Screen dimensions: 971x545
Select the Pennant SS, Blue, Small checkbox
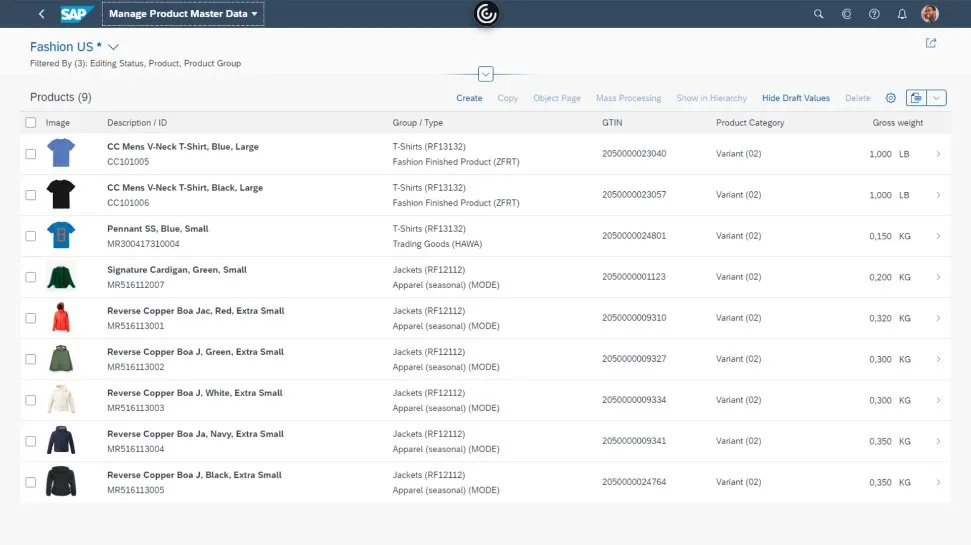(31, 236)
